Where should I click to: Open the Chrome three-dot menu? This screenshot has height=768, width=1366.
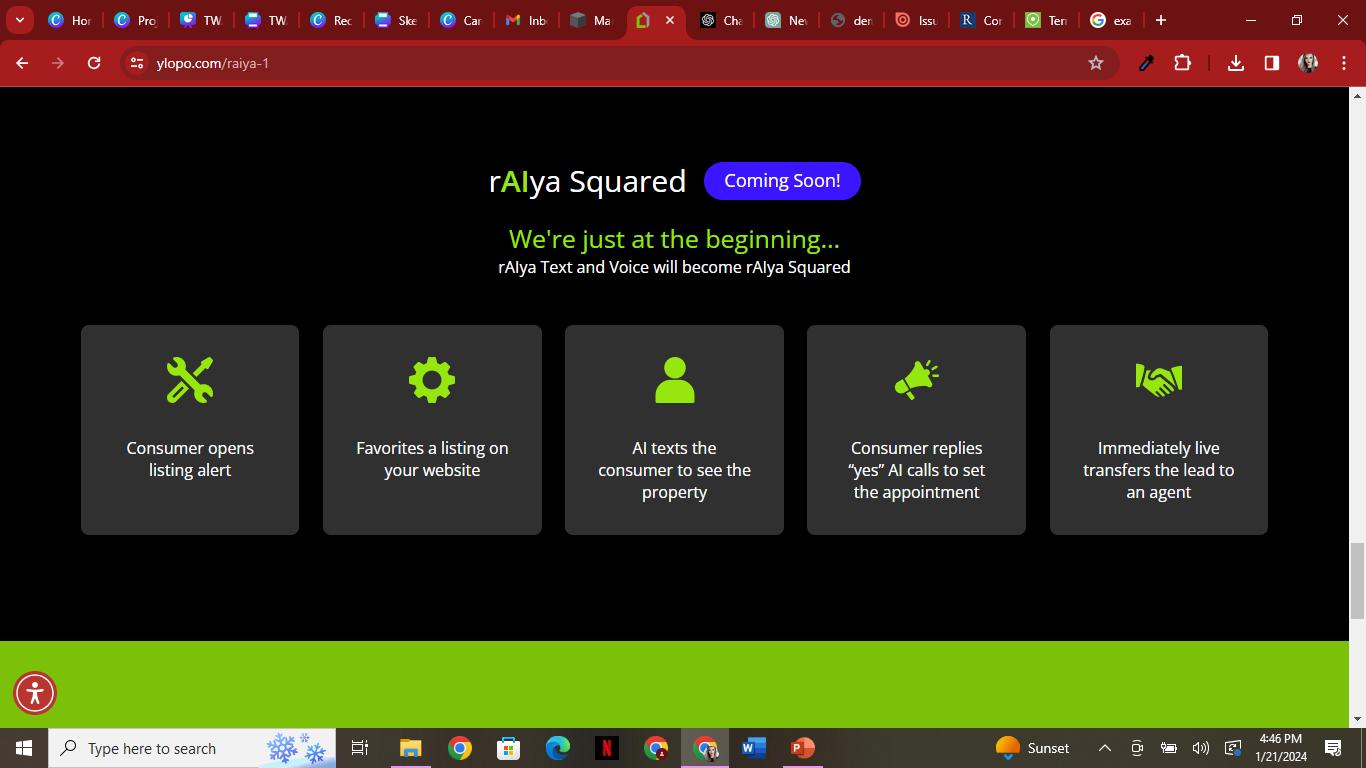(x=1344, y=63)
